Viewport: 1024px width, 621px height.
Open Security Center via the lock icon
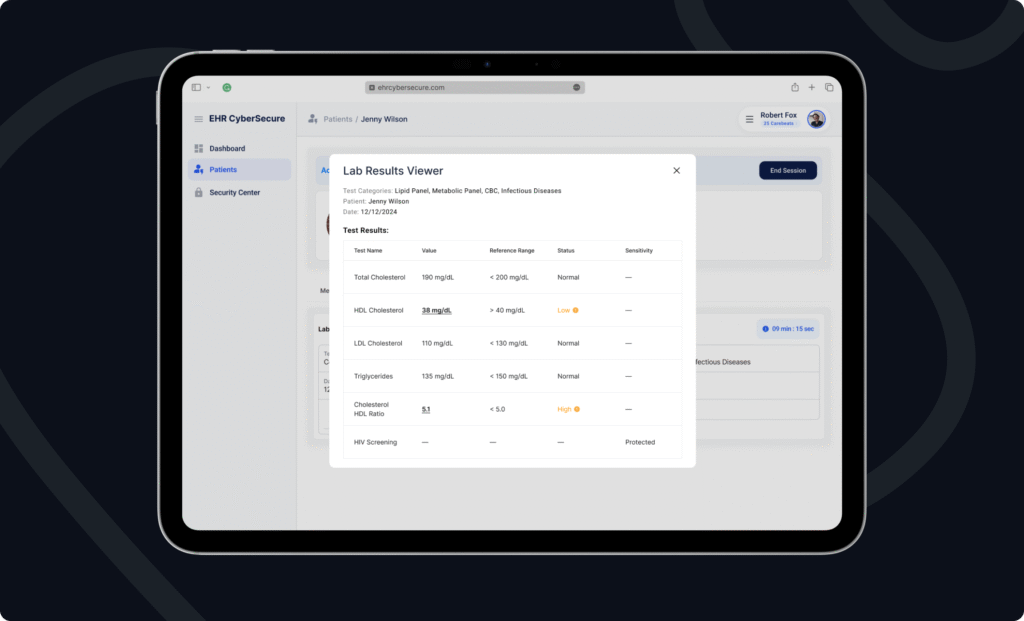(197, 192)
